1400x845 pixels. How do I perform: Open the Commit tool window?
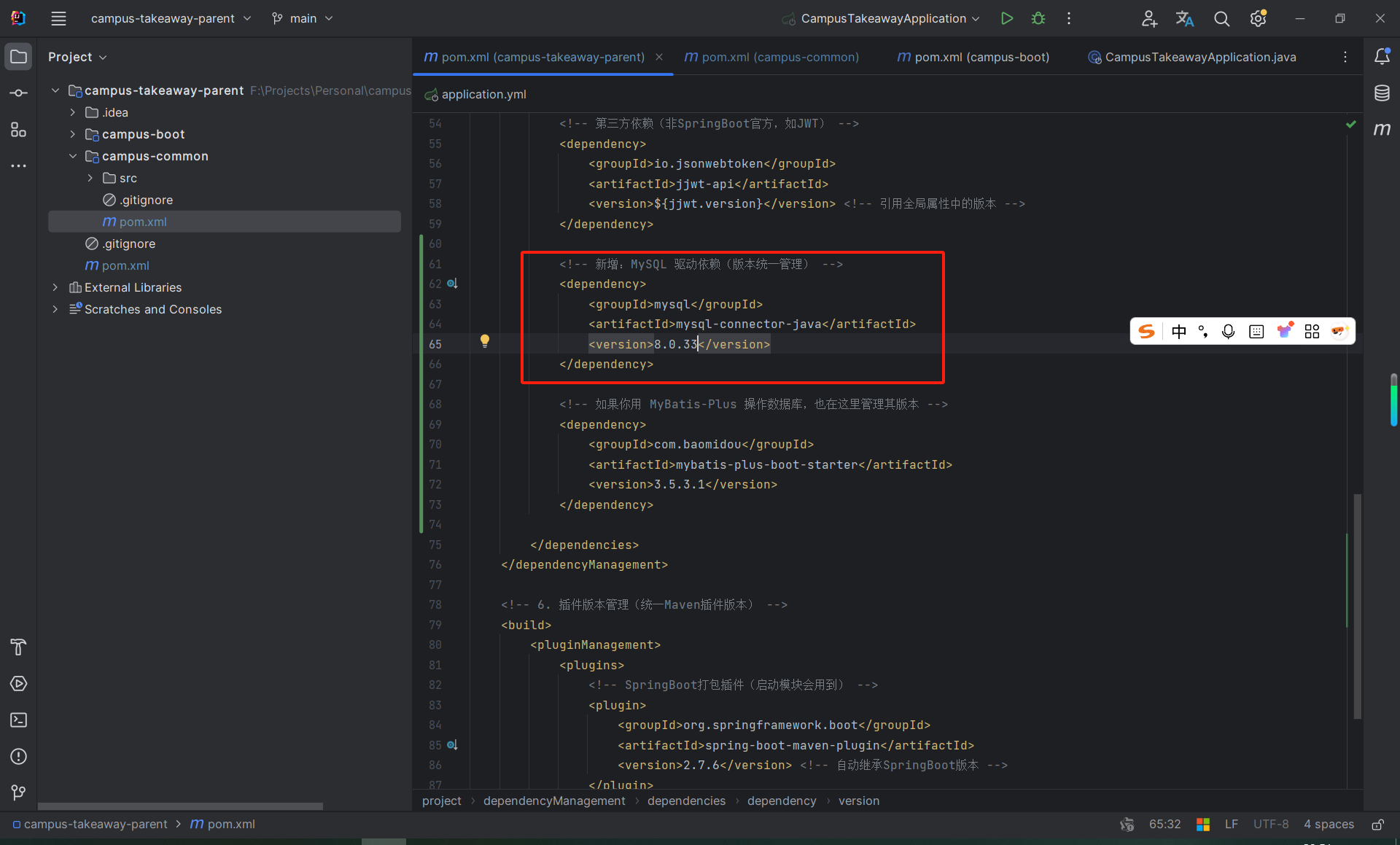pyautogui.click(x=18, y=93)
